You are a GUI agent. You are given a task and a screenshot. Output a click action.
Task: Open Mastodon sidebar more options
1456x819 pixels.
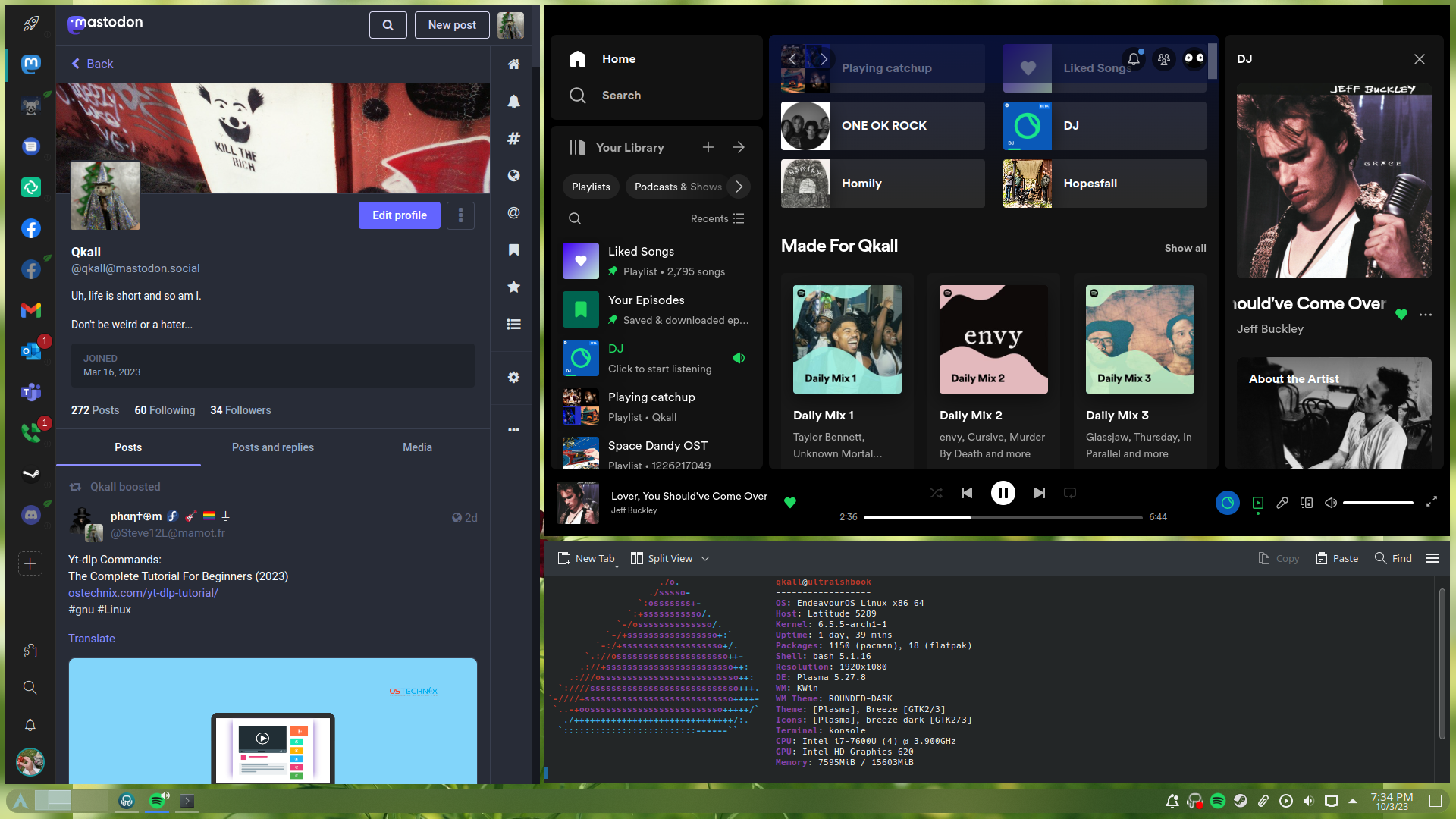point(513,430)
